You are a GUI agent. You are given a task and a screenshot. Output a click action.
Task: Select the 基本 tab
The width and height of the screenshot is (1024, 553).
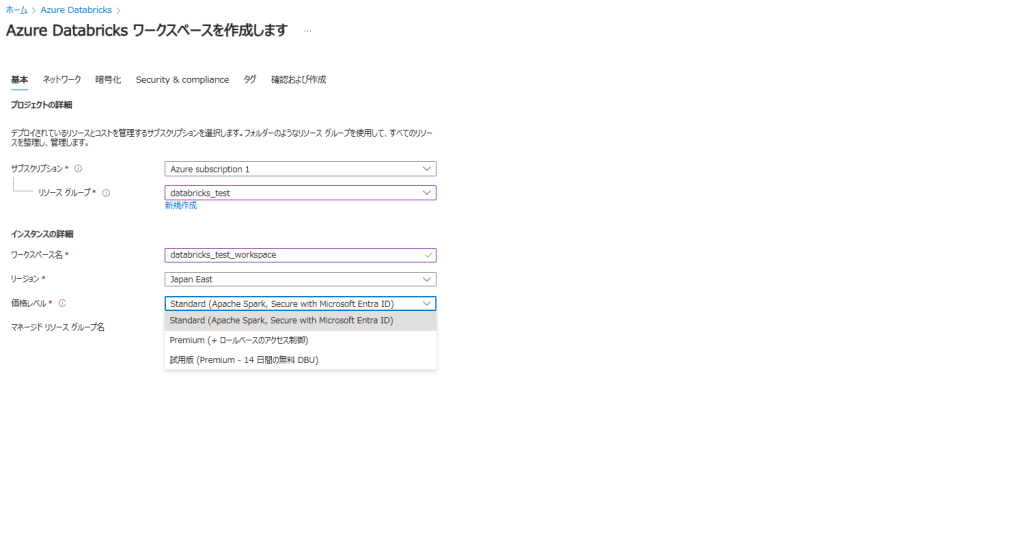pos(19,80)
